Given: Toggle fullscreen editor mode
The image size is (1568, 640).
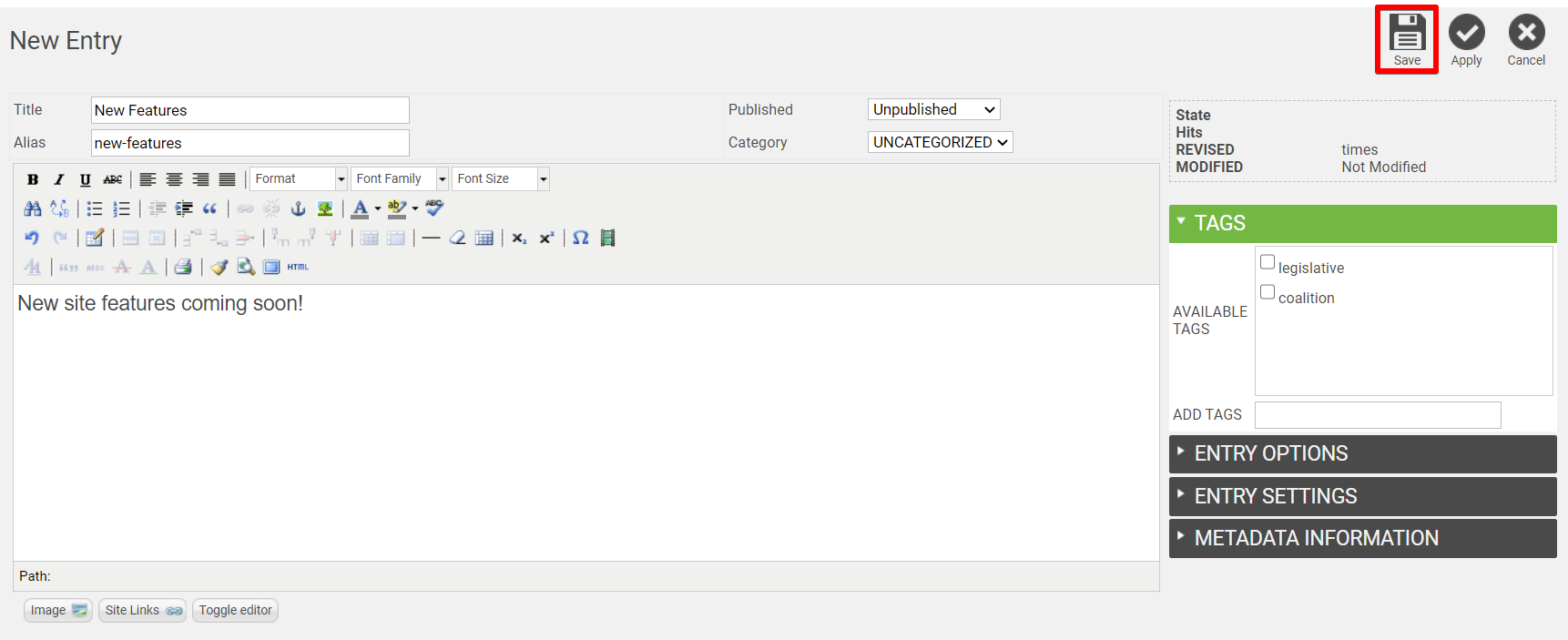Looking at the screenshot, I should pos(271,267).
